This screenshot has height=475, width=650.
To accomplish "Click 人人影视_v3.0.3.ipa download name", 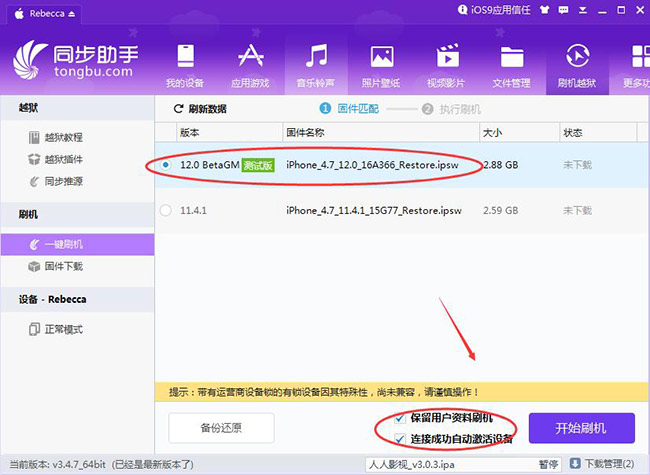I will pos(412,464).
